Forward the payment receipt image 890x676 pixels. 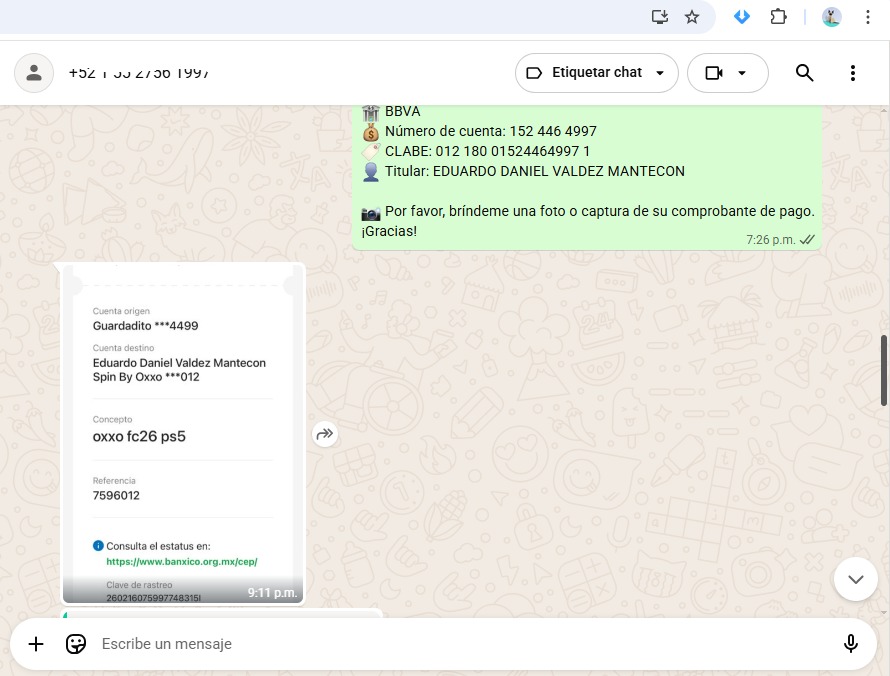[325, 434]
